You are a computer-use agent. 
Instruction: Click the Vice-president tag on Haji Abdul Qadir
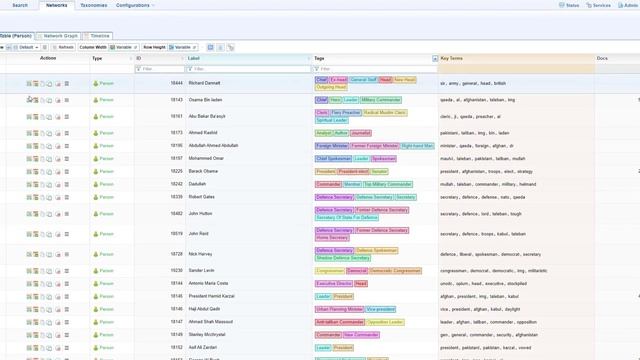[380, 309]
